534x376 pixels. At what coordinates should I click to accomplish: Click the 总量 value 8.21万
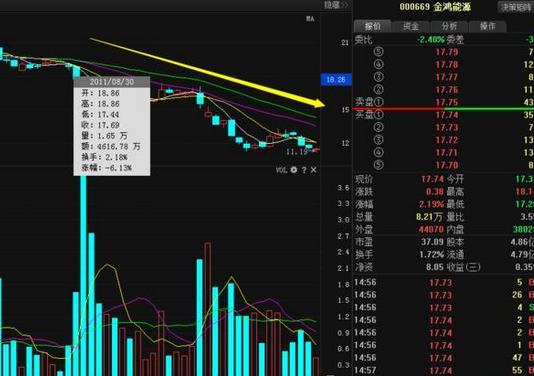[429, 217]
